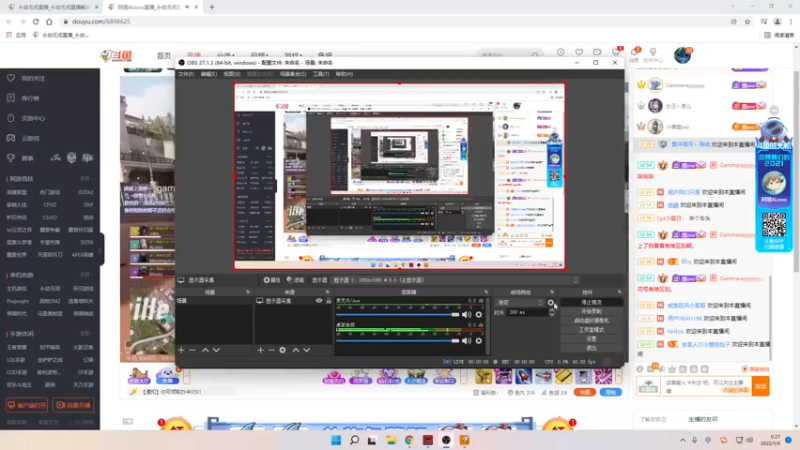Open source properties gear in OBS Sources toolbar
The width and height of the screenshot is (800, 450).
coord(283,350)
